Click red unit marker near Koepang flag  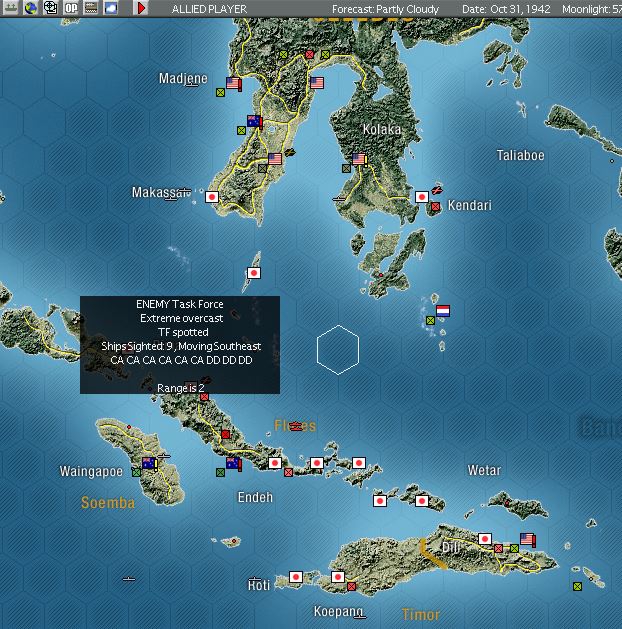352,586
